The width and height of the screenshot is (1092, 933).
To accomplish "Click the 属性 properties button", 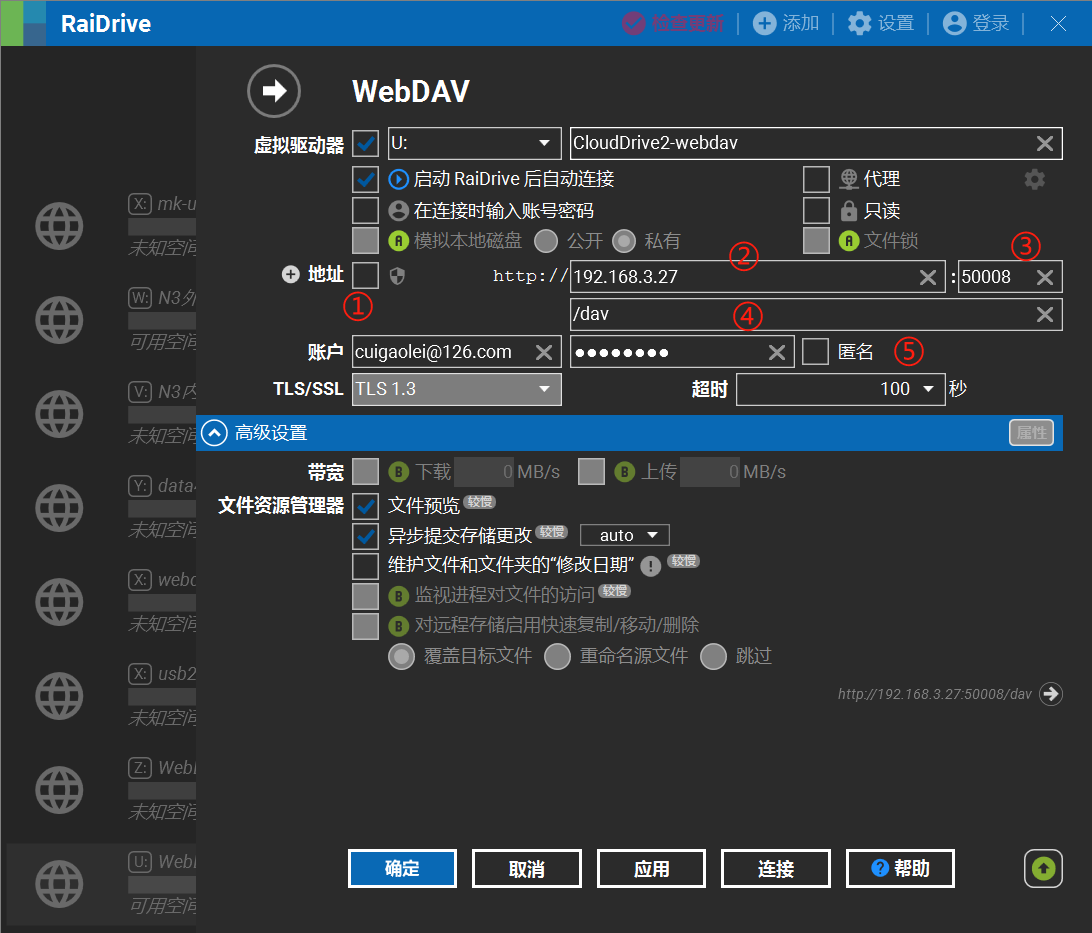I will 1031,433.
